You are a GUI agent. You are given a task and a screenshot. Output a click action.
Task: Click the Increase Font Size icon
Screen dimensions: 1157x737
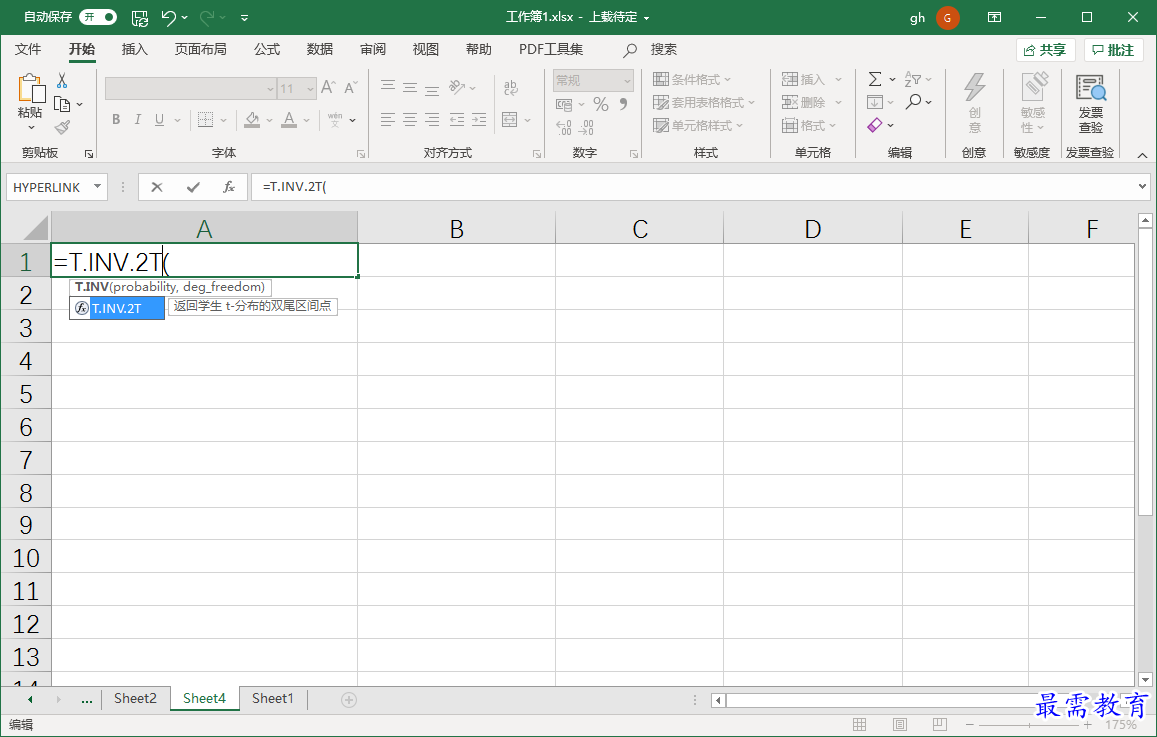click(x=328, y=88)
